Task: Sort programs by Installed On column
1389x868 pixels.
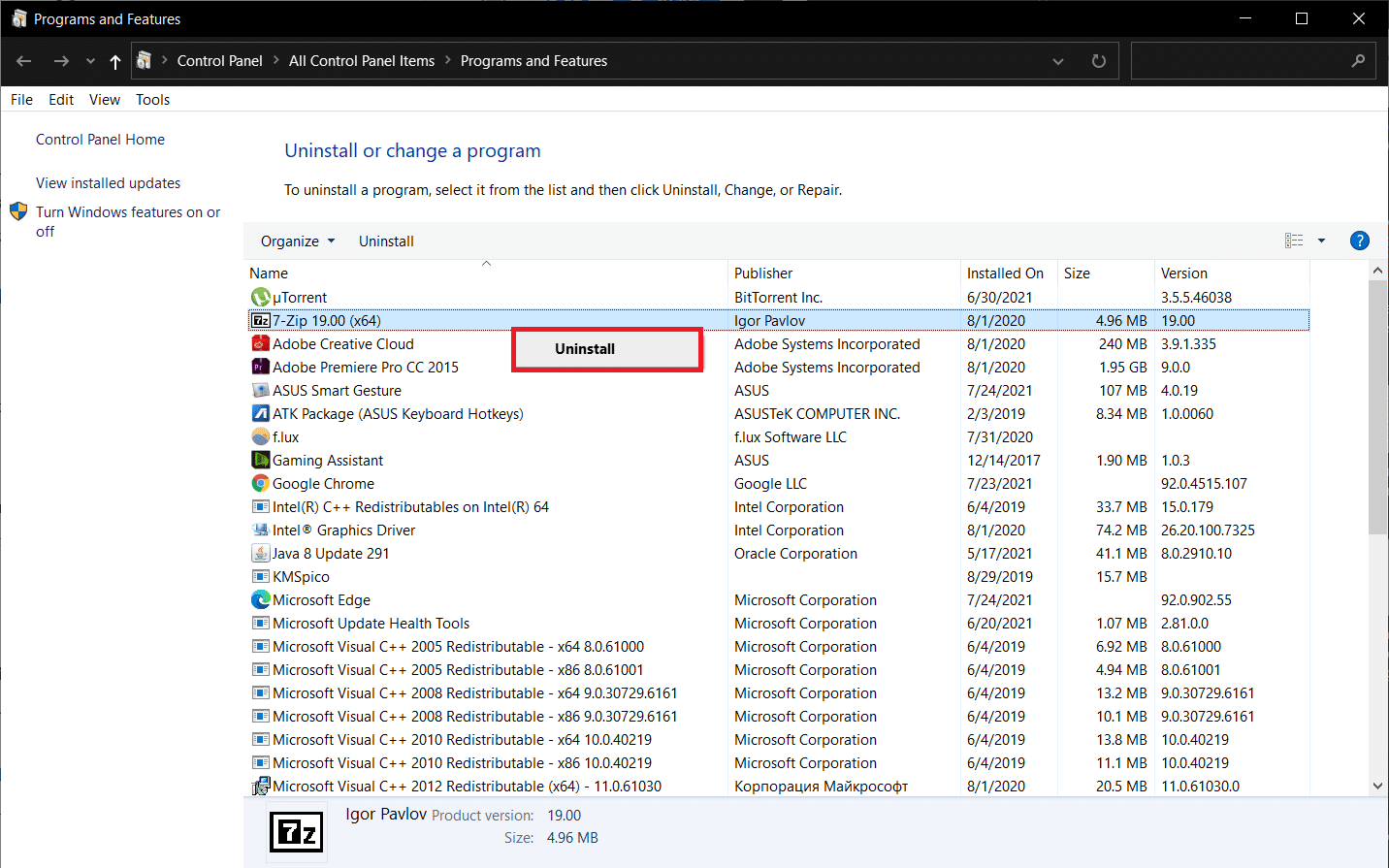Action: (x=1005, y=273)
